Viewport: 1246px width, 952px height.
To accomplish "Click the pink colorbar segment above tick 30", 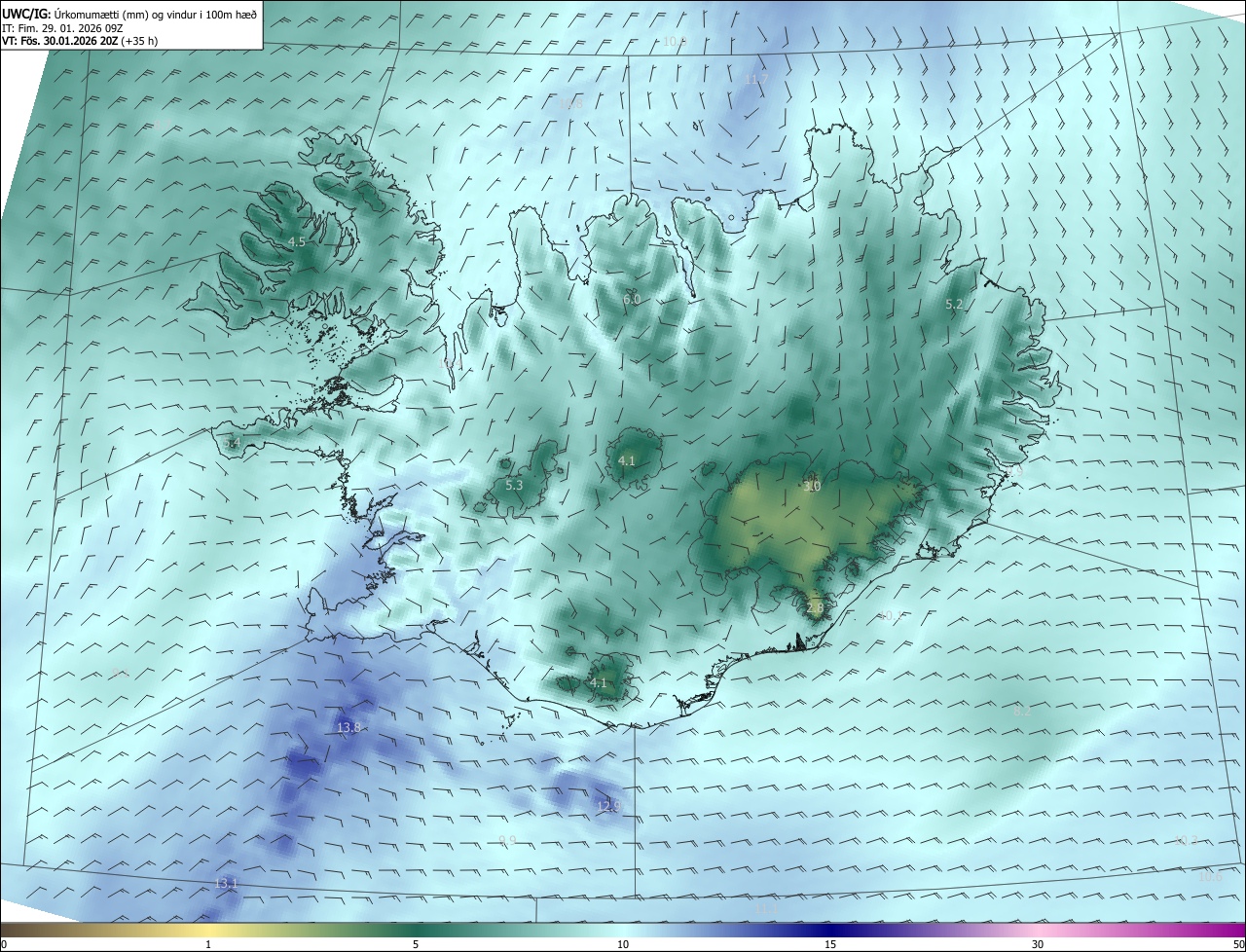I will [x=1038, y=930].
